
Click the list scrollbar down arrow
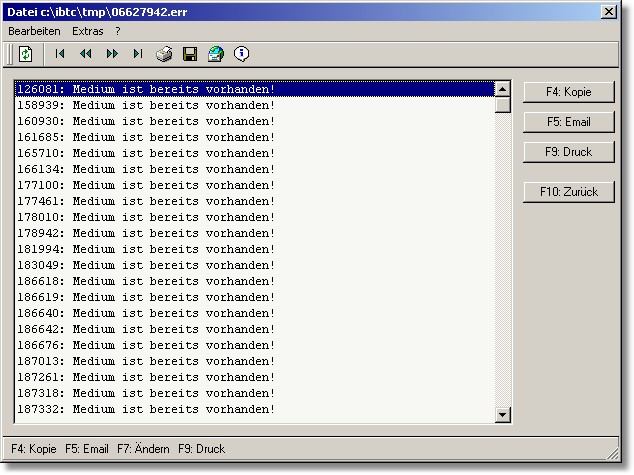click(x=503, y=415)
